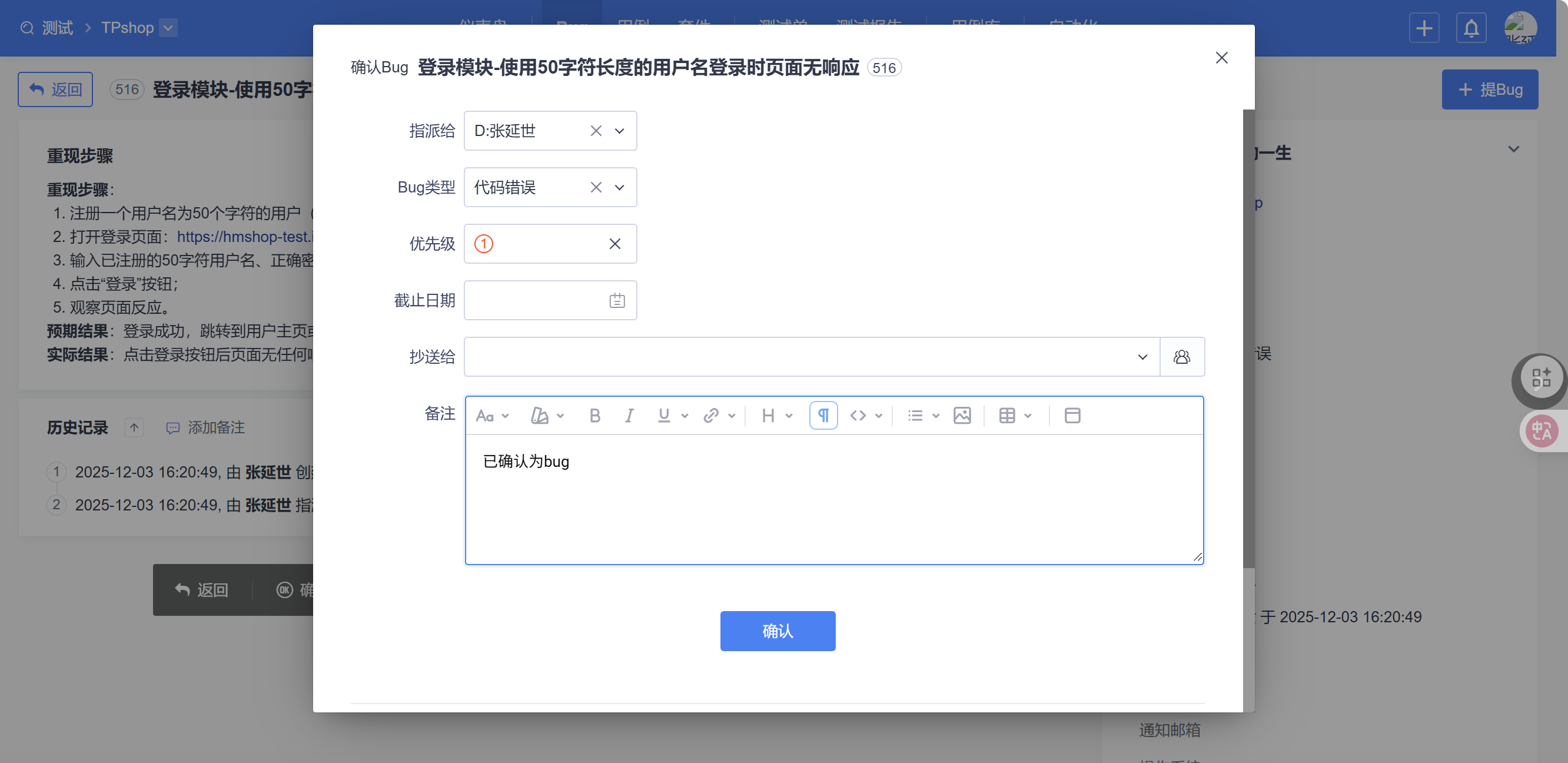Click the 截止日期 date input field

click(550, 301)
